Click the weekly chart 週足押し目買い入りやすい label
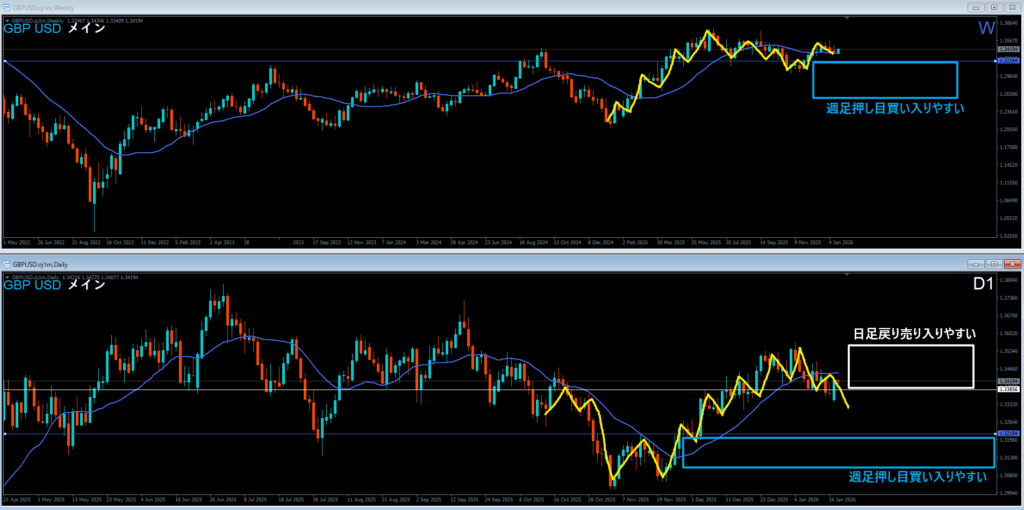This screenshot has height=510, width=1024. (x=894, y=108)
